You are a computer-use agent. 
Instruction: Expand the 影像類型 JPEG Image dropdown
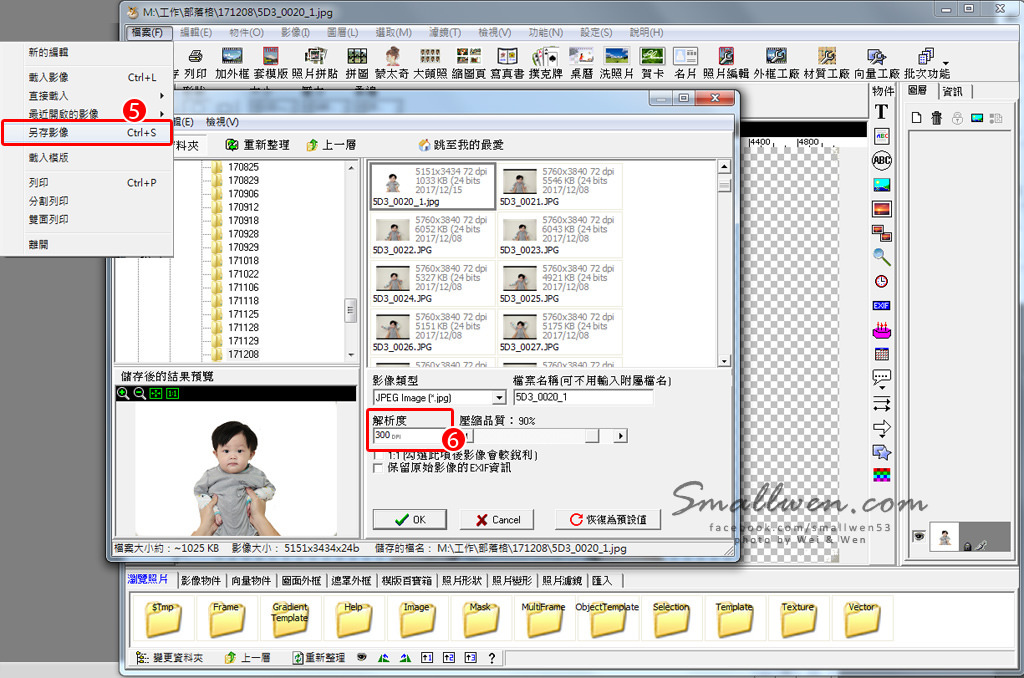[499, 397]
